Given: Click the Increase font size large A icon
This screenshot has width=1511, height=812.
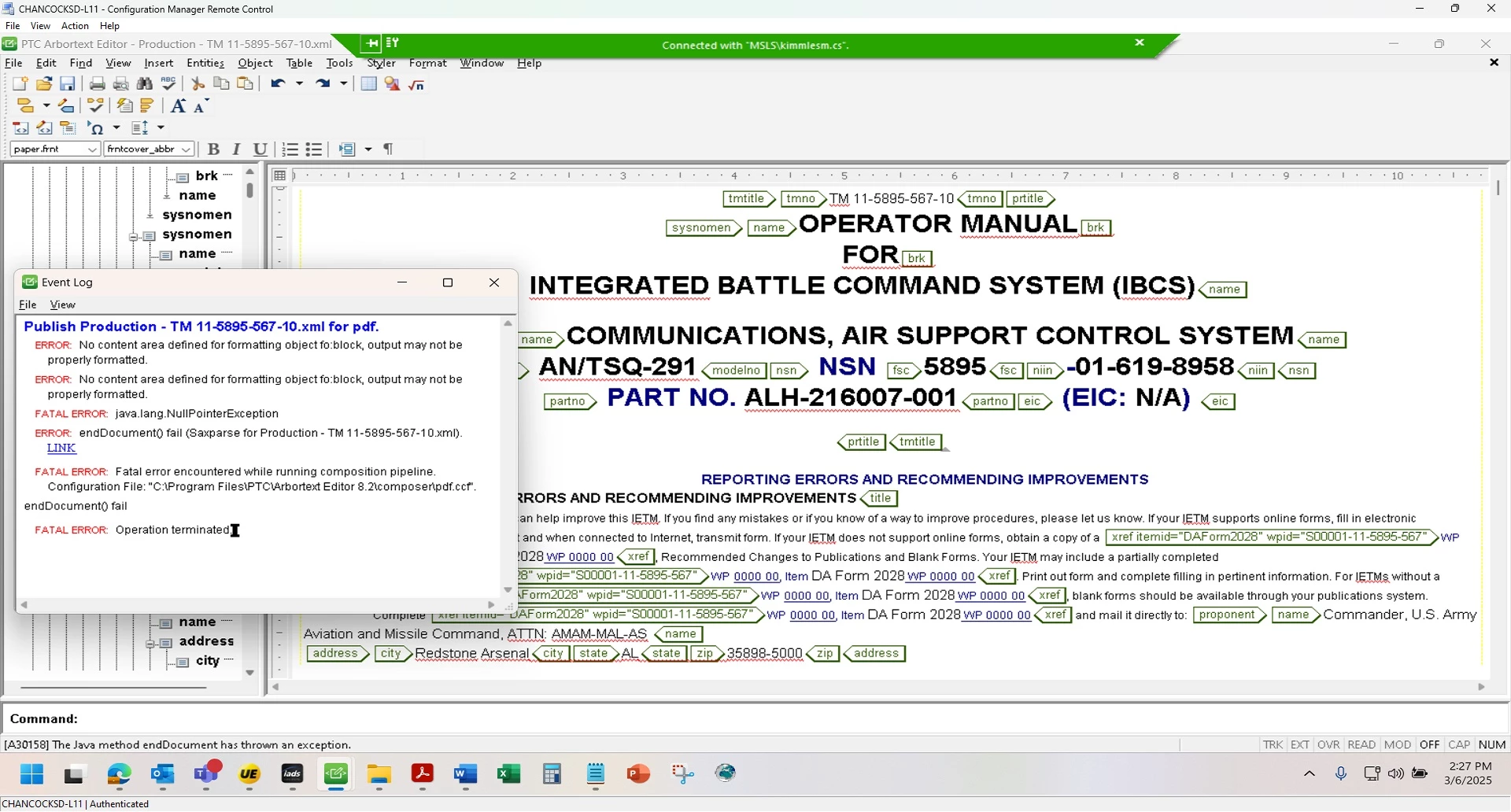Looking at the screenshot, I should click(x=179, y=106).
